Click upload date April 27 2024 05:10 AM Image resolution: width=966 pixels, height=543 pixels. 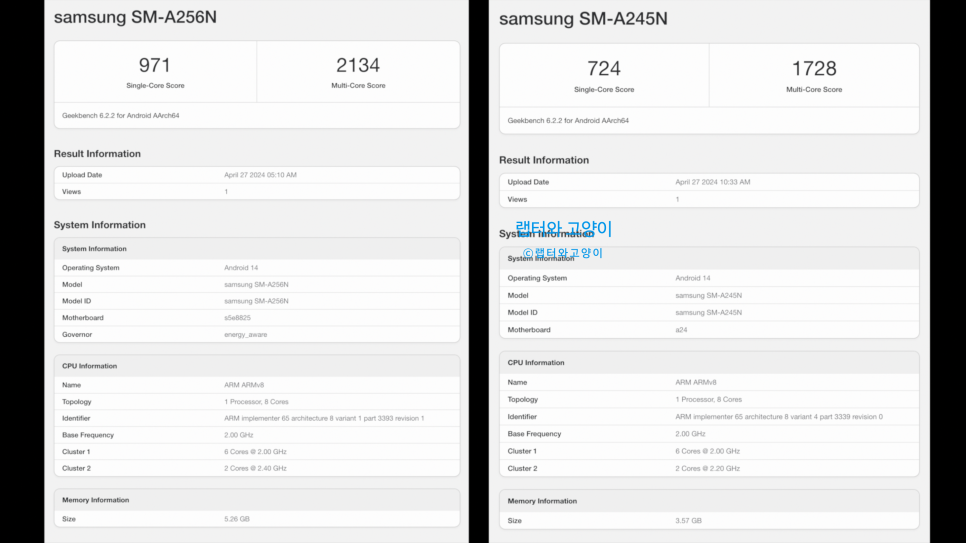tap(260, 175)
